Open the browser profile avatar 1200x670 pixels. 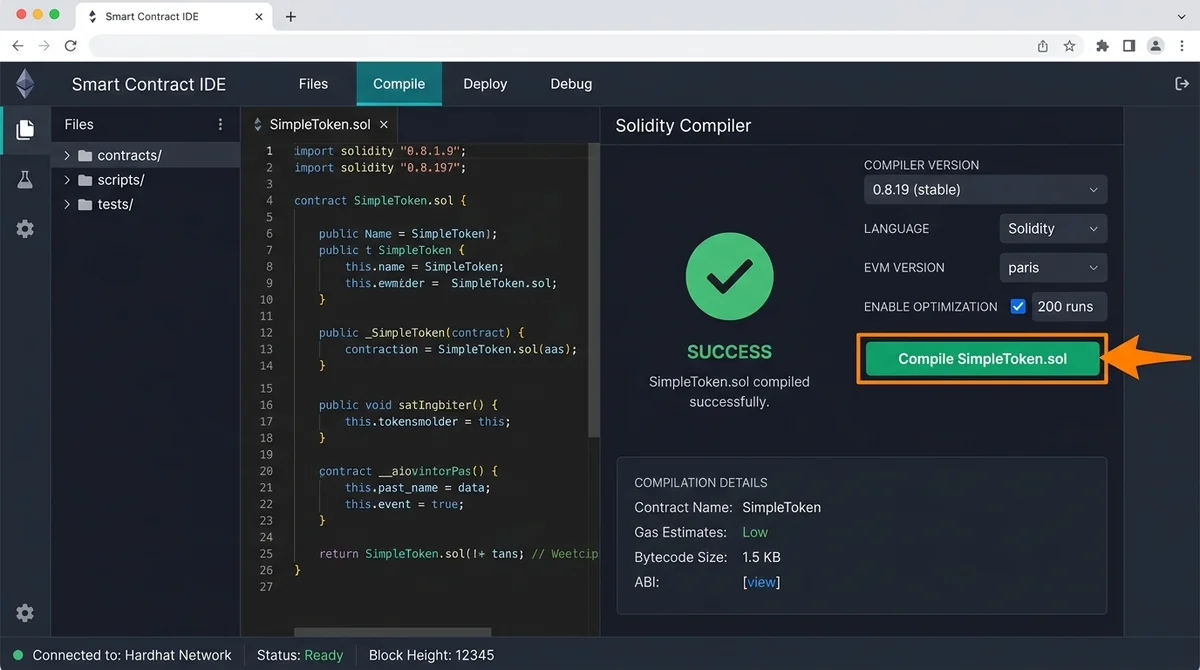coord(1156,46)
